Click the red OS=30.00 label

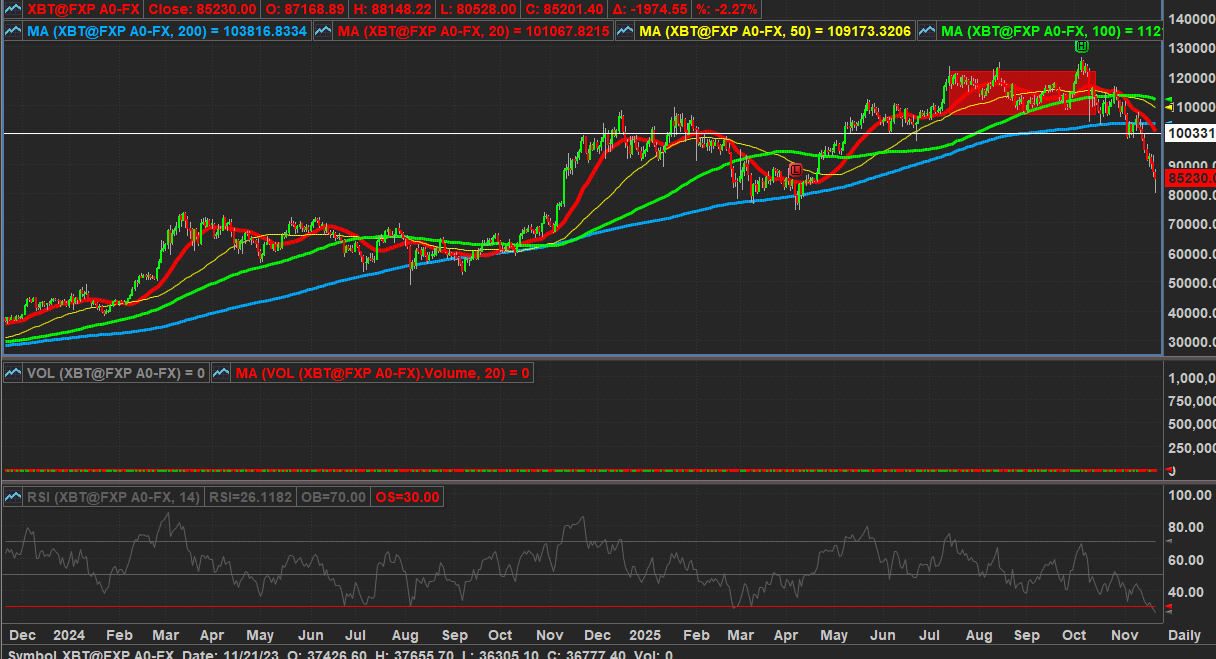[406, 497]
